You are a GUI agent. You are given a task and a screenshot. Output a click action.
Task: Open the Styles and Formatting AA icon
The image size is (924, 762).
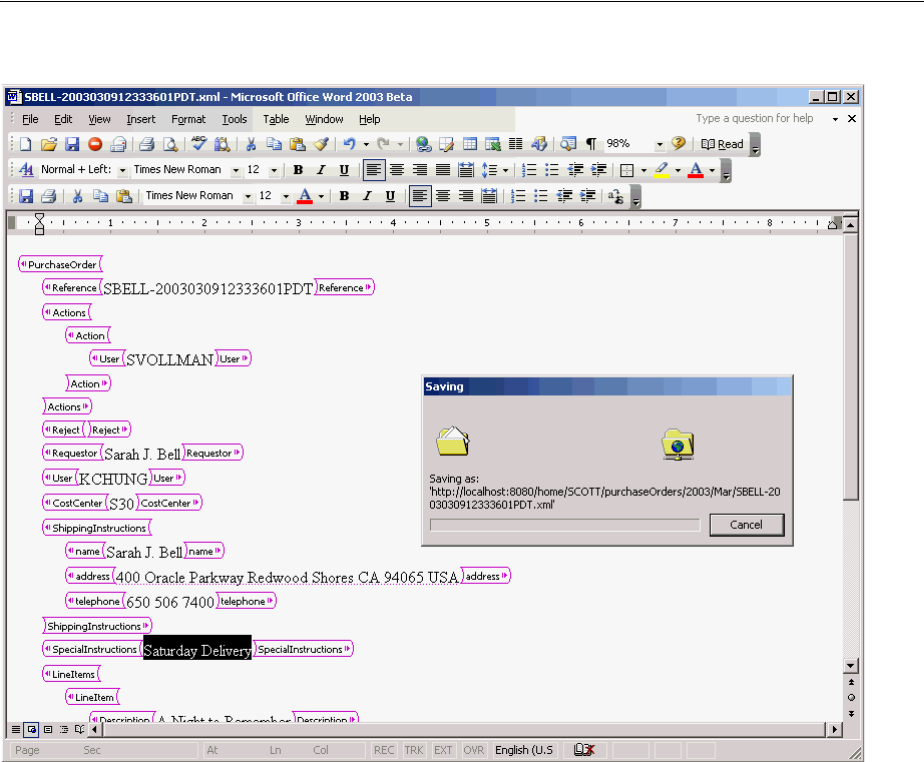[26, 170]
